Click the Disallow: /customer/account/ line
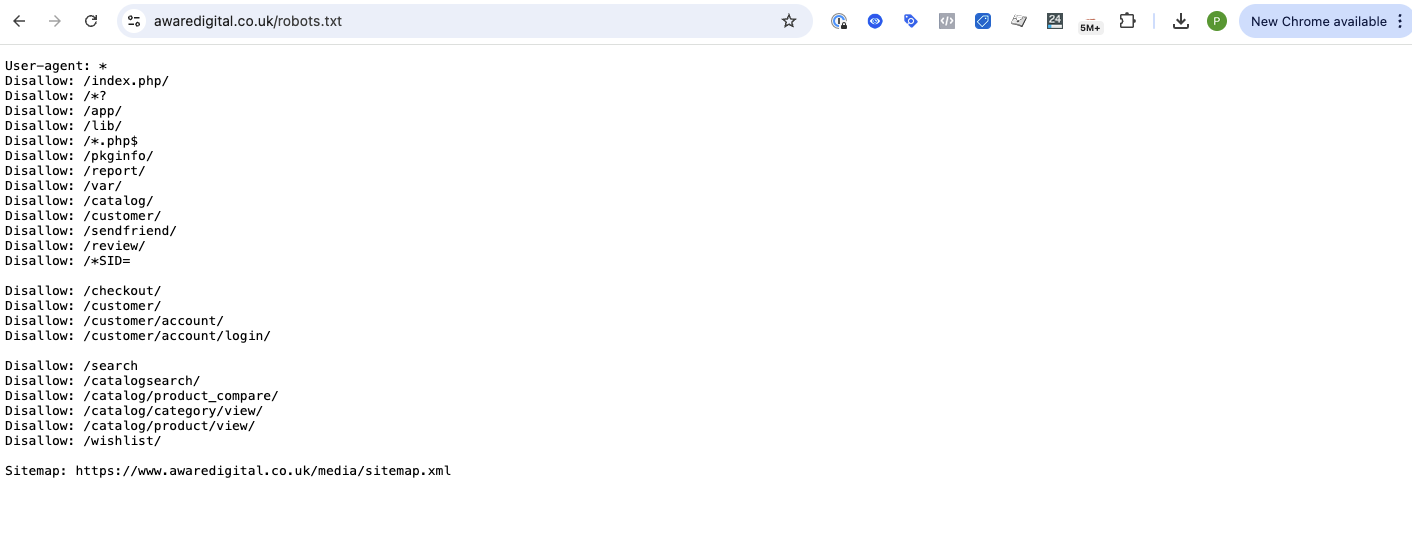The image size is (1412, 545). pyautogui.click(x=114, y=321)
